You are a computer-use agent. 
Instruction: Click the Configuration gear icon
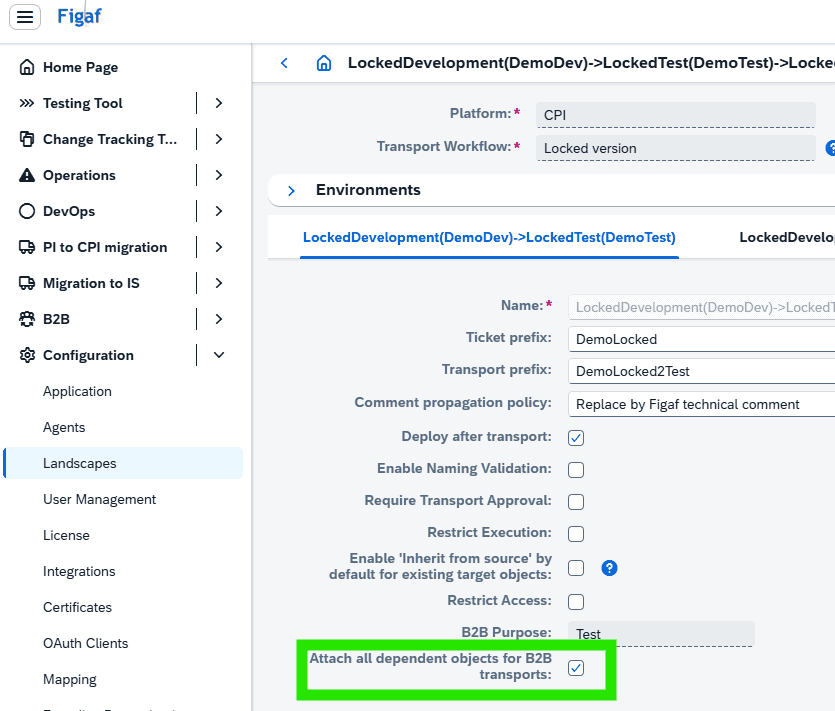(x=27, y=355)
